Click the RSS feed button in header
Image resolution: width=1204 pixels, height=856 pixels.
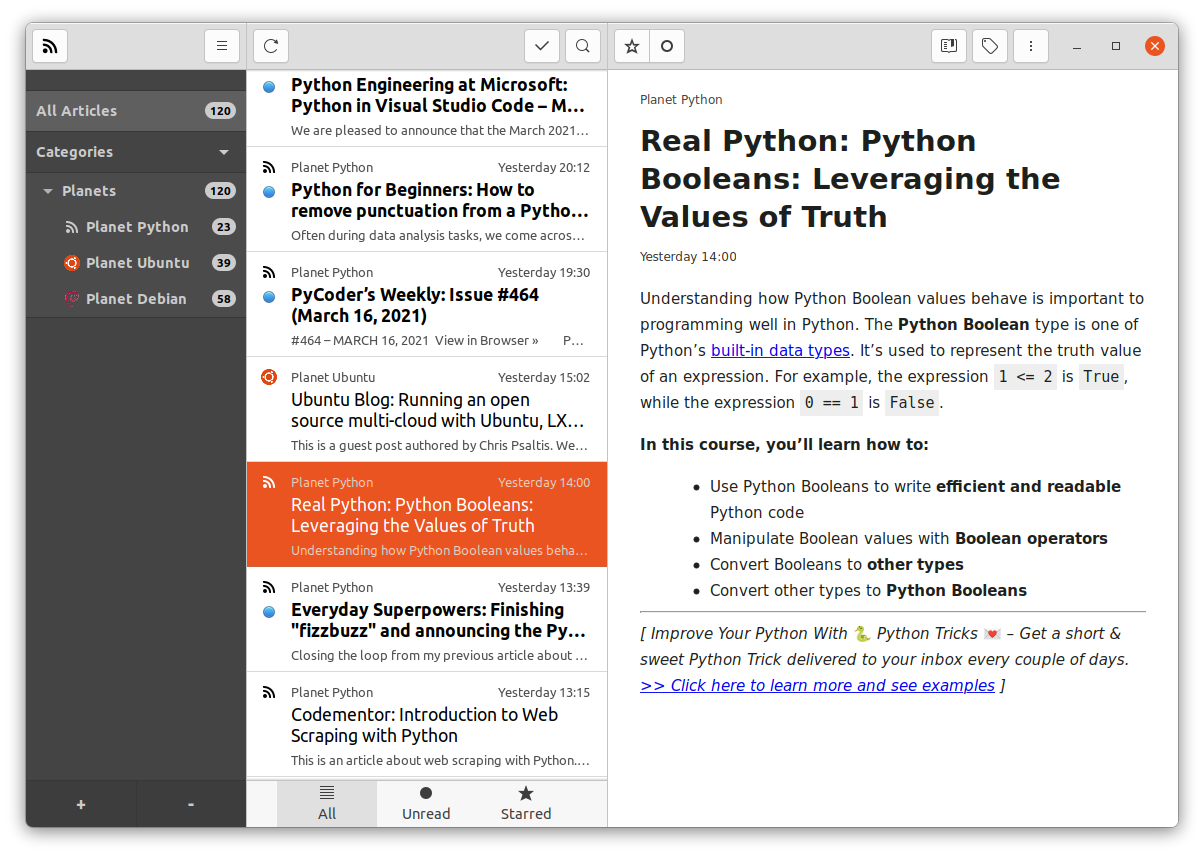[x=50, y=46]
